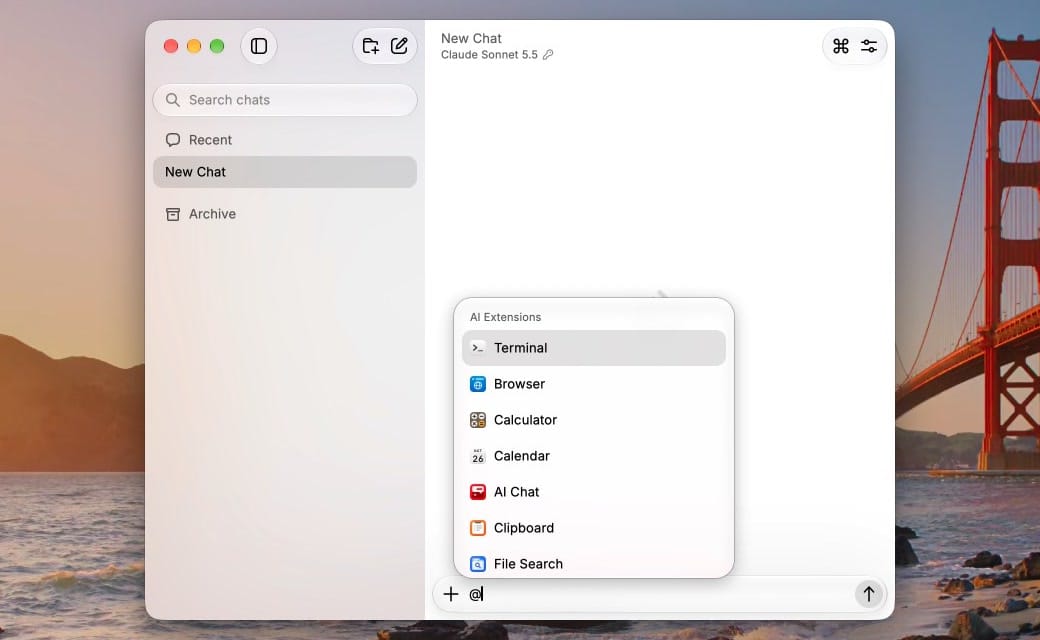Click the Calendar extension icon
This screenshot has height=640, width=1040.
(478, 456)
